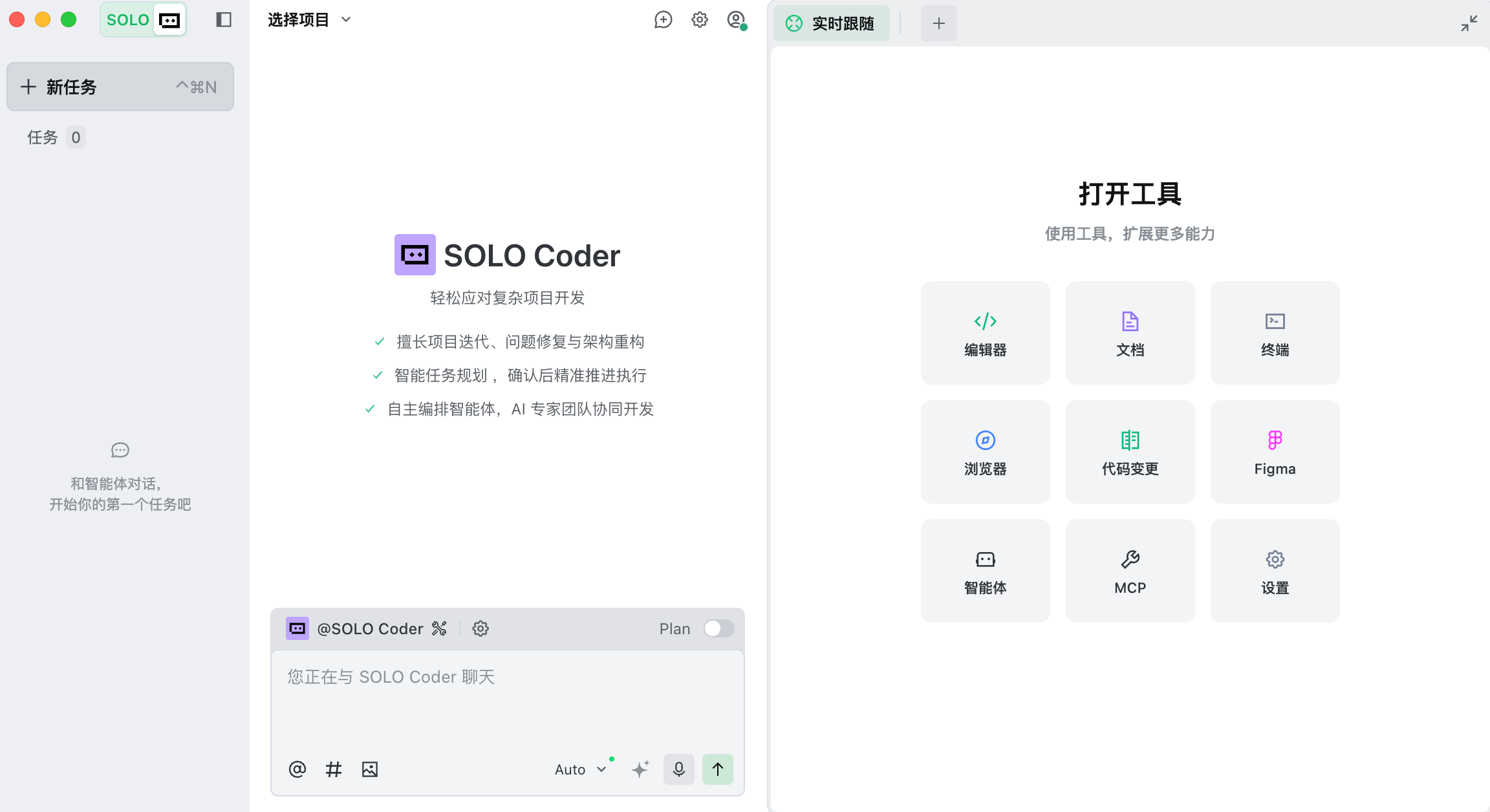Click the # context icon
The height and width of the screenshot is (812, 1490).
point(334,769)
